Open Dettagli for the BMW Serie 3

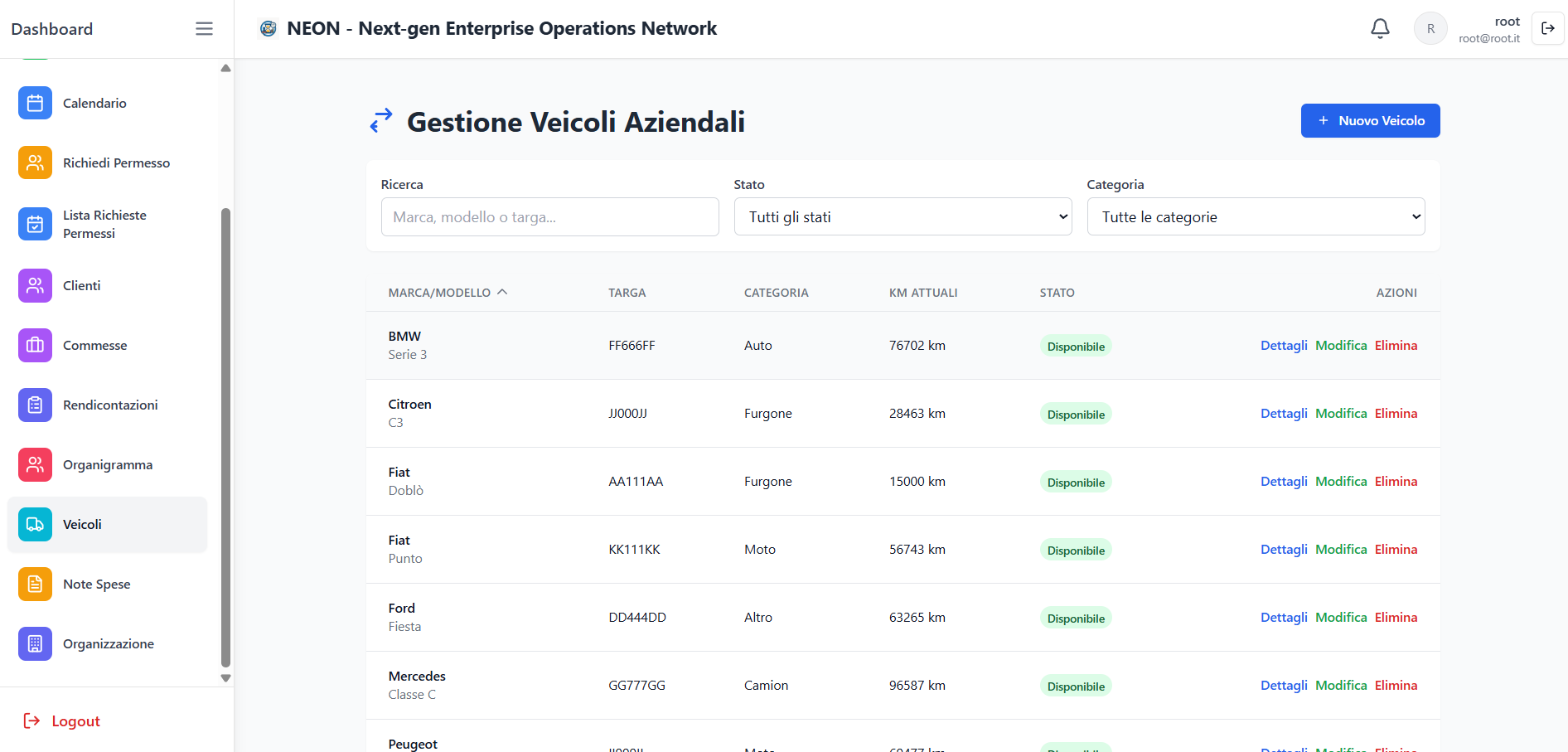(1284, 345)
